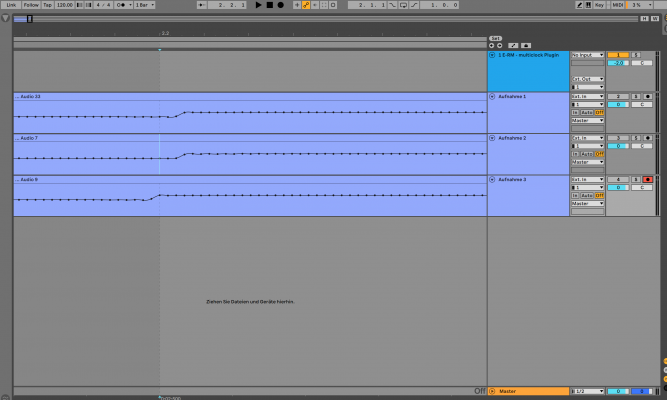Click the tempo nudge up icon

coord(88,5)
